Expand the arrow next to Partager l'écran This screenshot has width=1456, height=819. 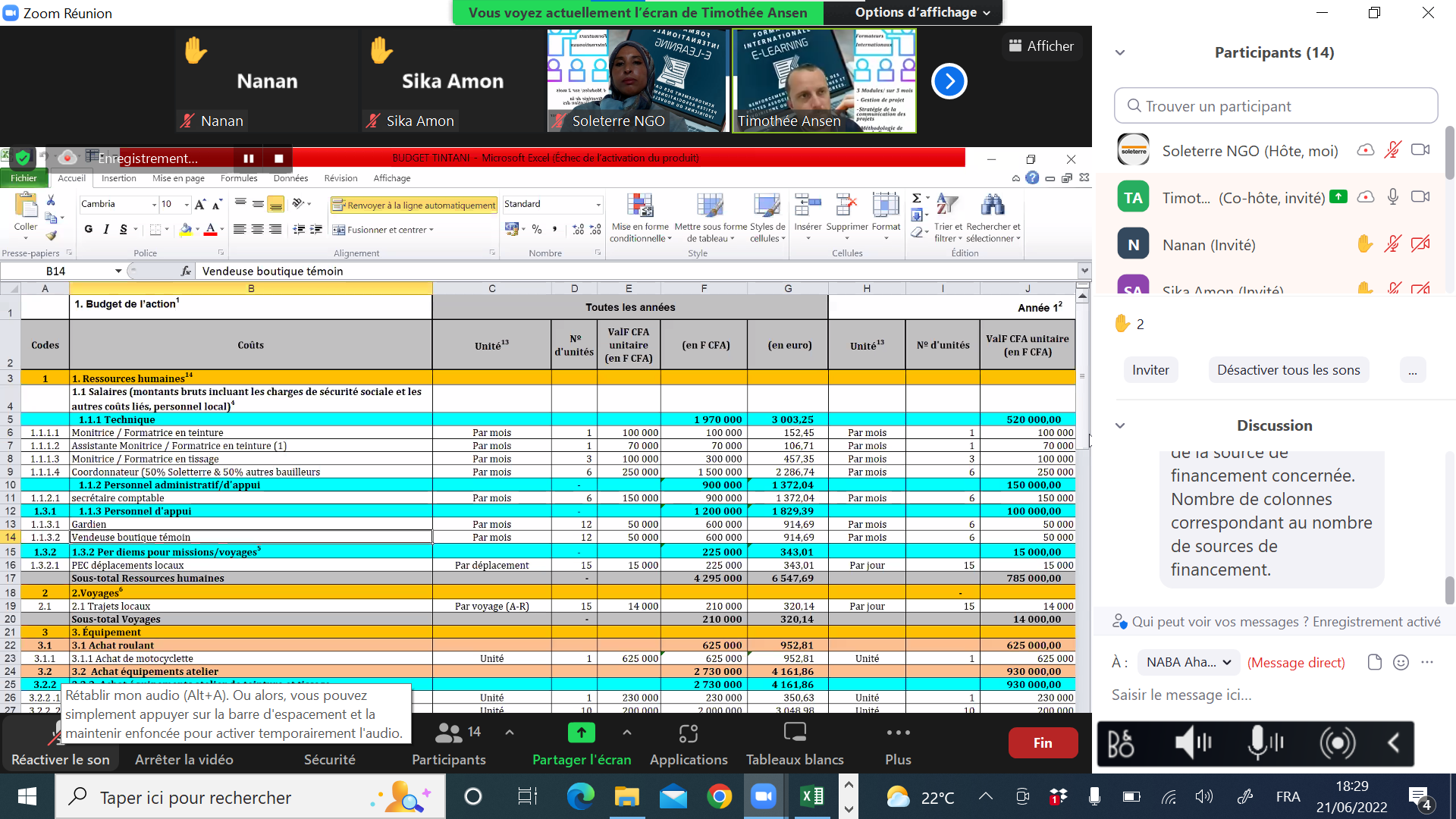coord(626,732)
